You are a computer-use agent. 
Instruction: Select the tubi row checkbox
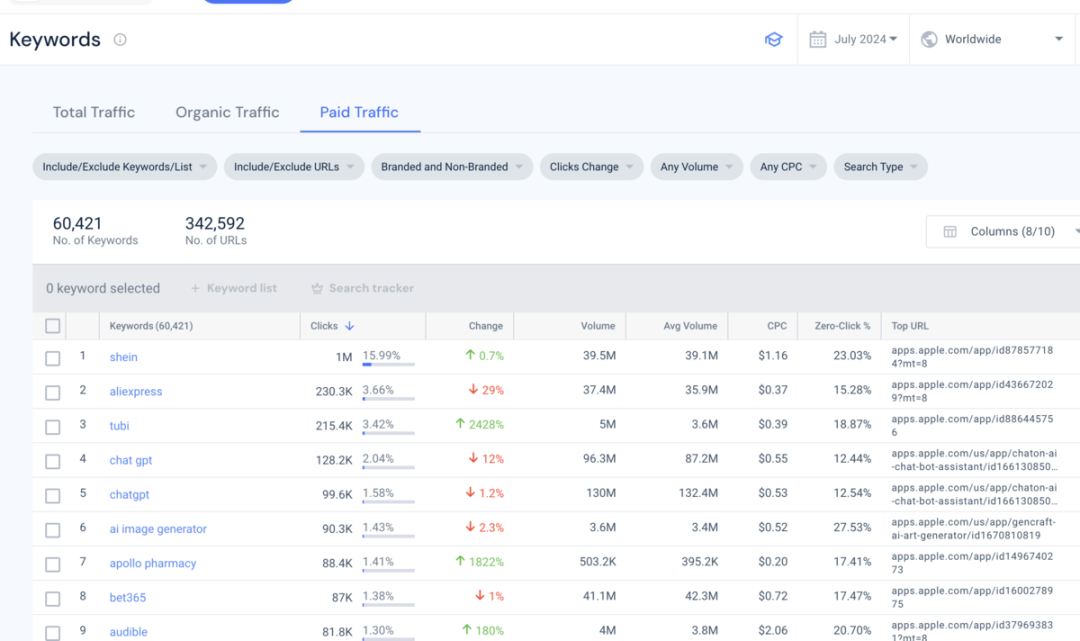tap(52, 427)
